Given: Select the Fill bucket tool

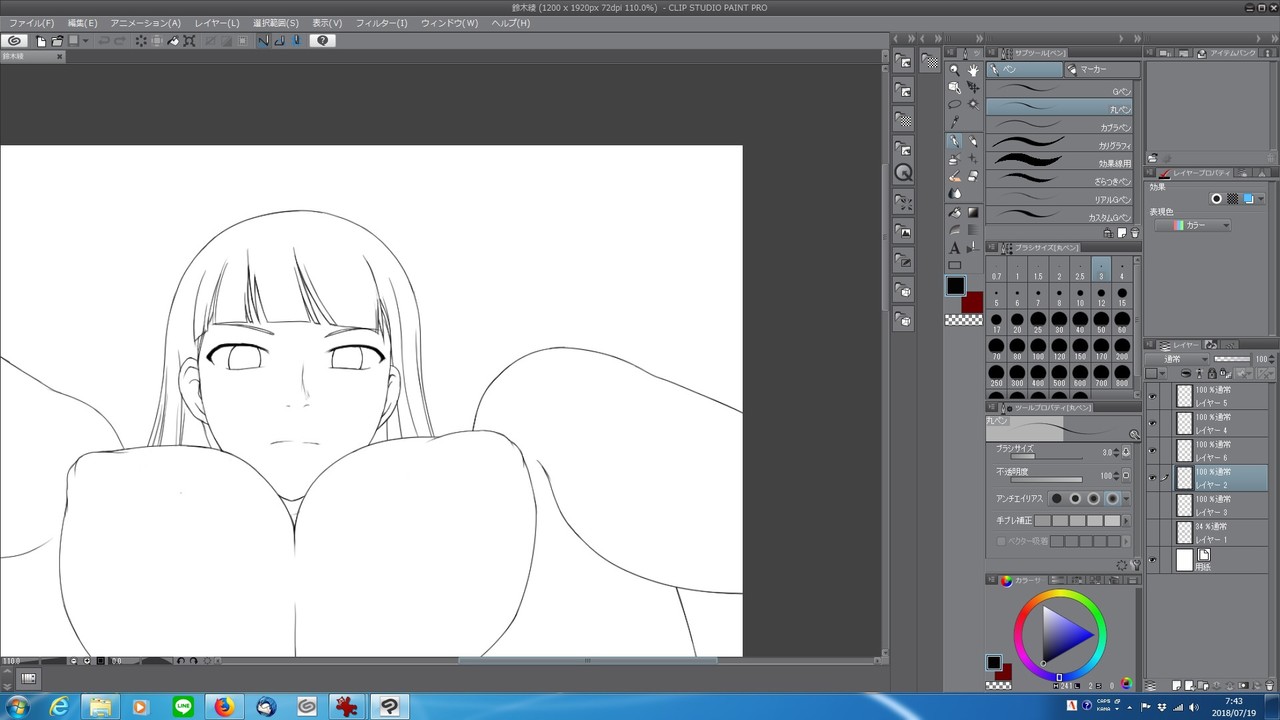Looking at the screenshot, I should pyautogui.click(x=955, y=212).
